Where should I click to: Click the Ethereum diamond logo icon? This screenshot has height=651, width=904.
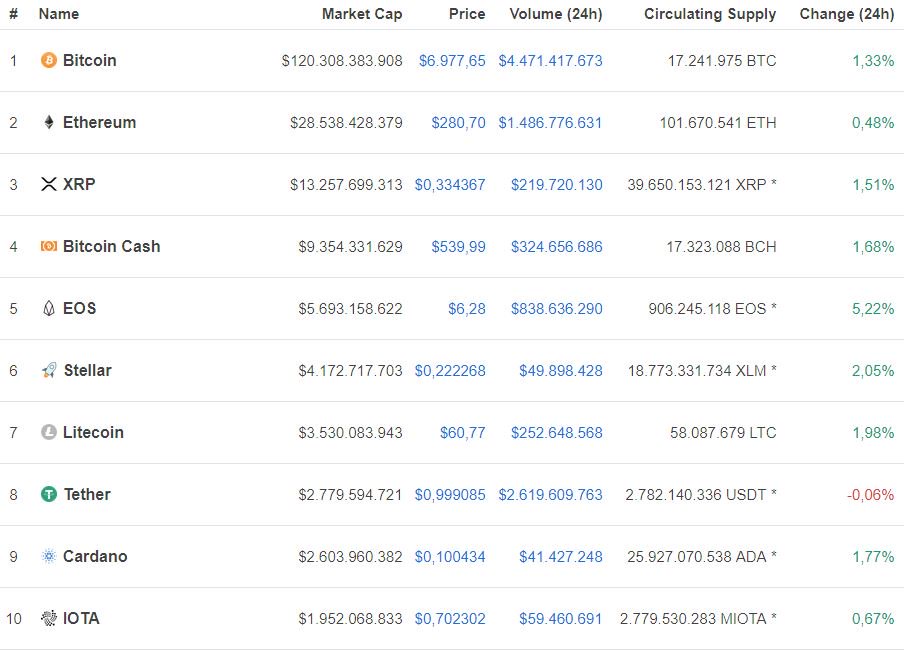coord(49,122)
